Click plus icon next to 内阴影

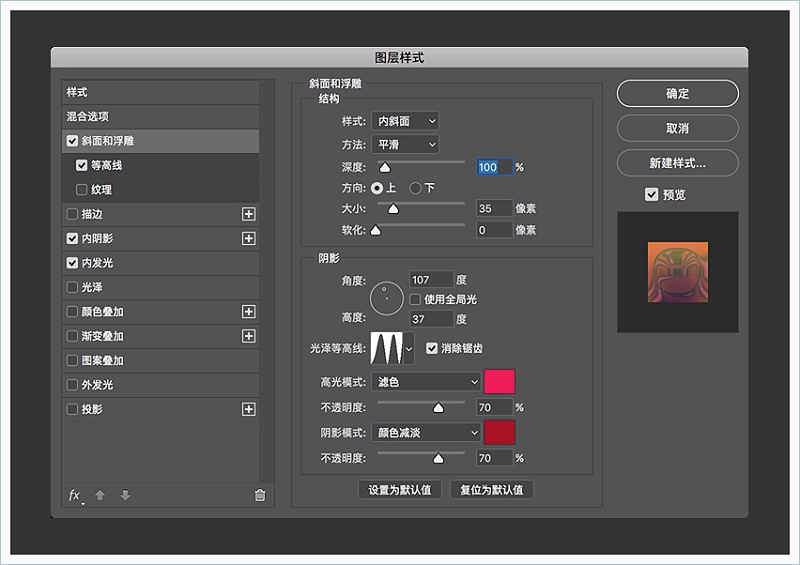tap(249, 239)
